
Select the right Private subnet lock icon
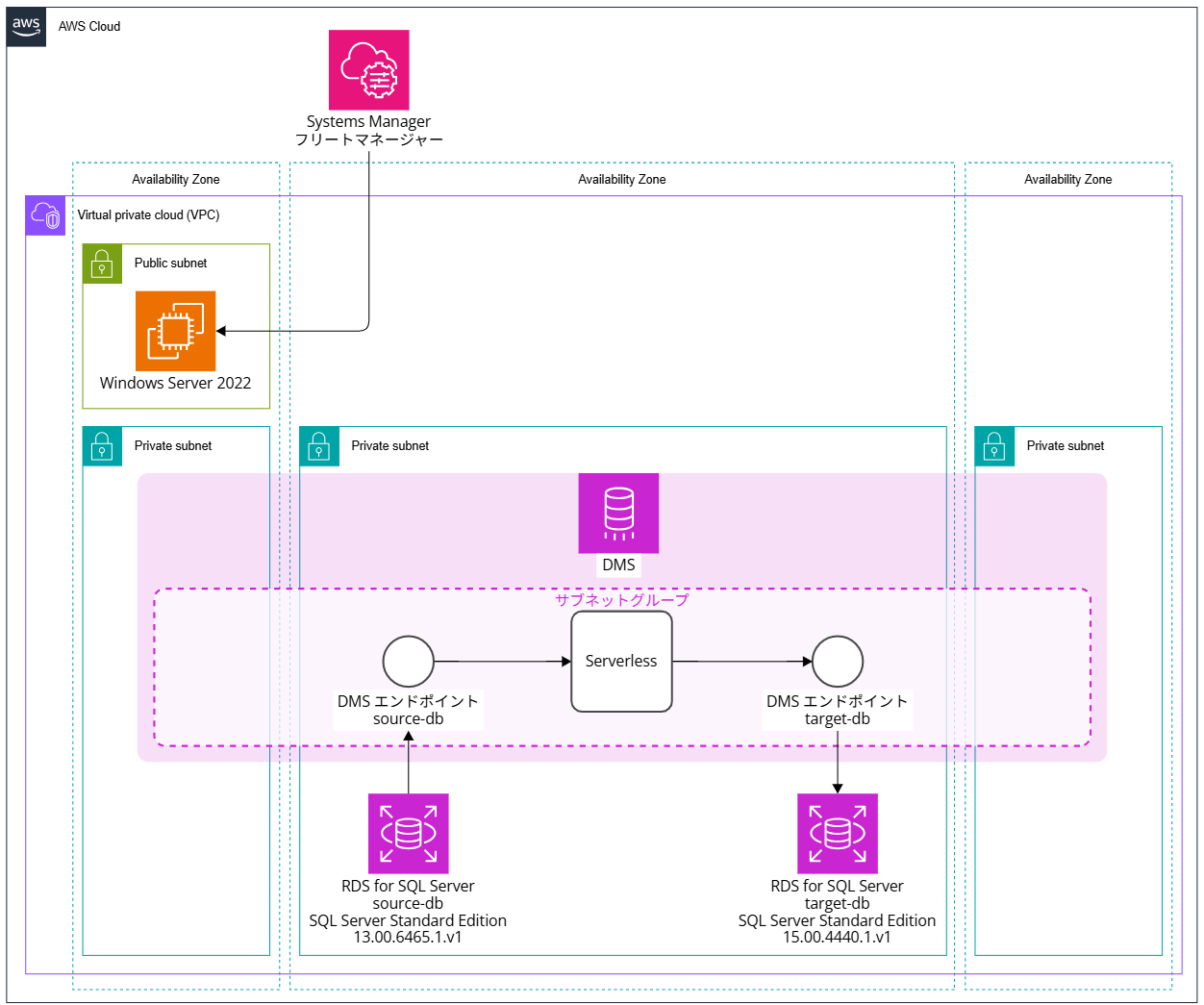coord(994,446)
